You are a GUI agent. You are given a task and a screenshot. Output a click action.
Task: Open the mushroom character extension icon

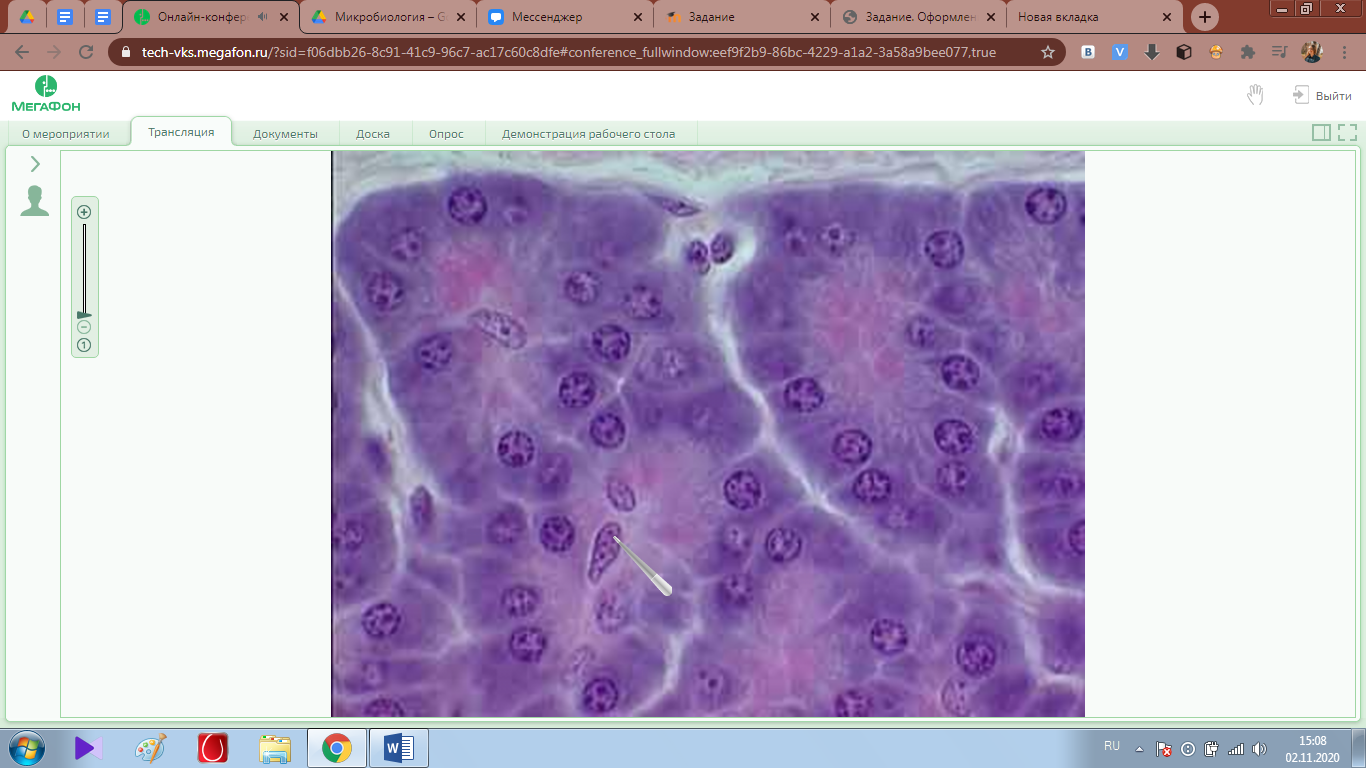[x=1216, y=52]
